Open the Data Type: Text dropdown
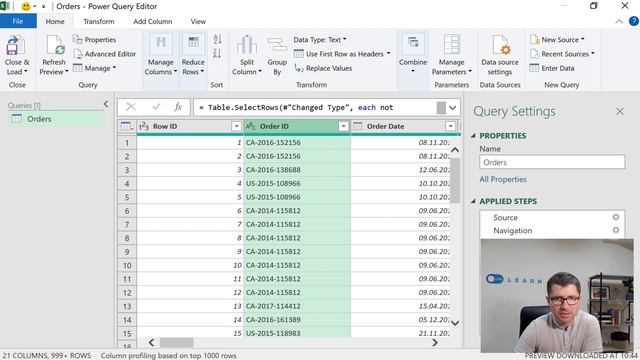The width and height of the screenshot is (640, 360). pos(320,40)
